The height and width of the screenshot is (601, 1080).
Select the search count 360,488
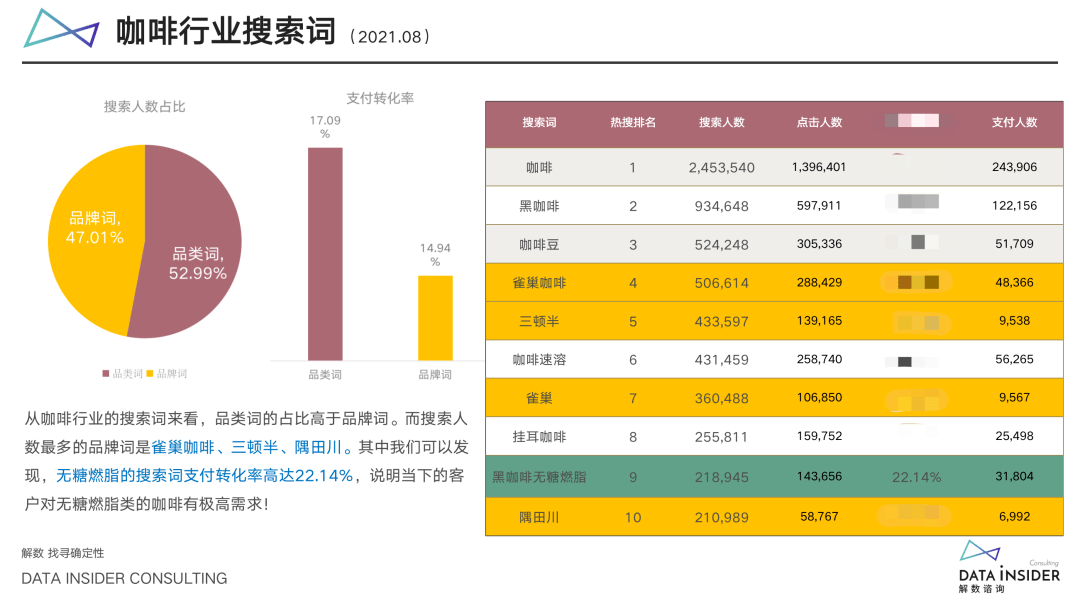pyautogui.click(x=722, y=398)
